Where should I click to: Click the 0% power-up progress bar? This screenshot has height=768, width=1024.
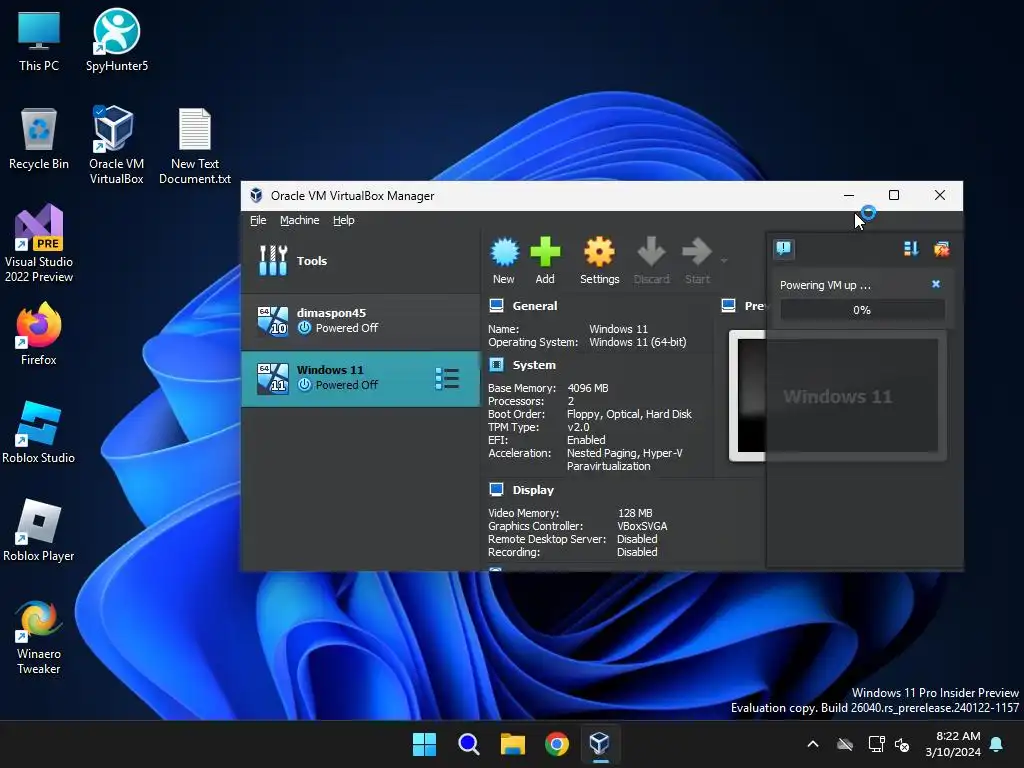[862, 310]
